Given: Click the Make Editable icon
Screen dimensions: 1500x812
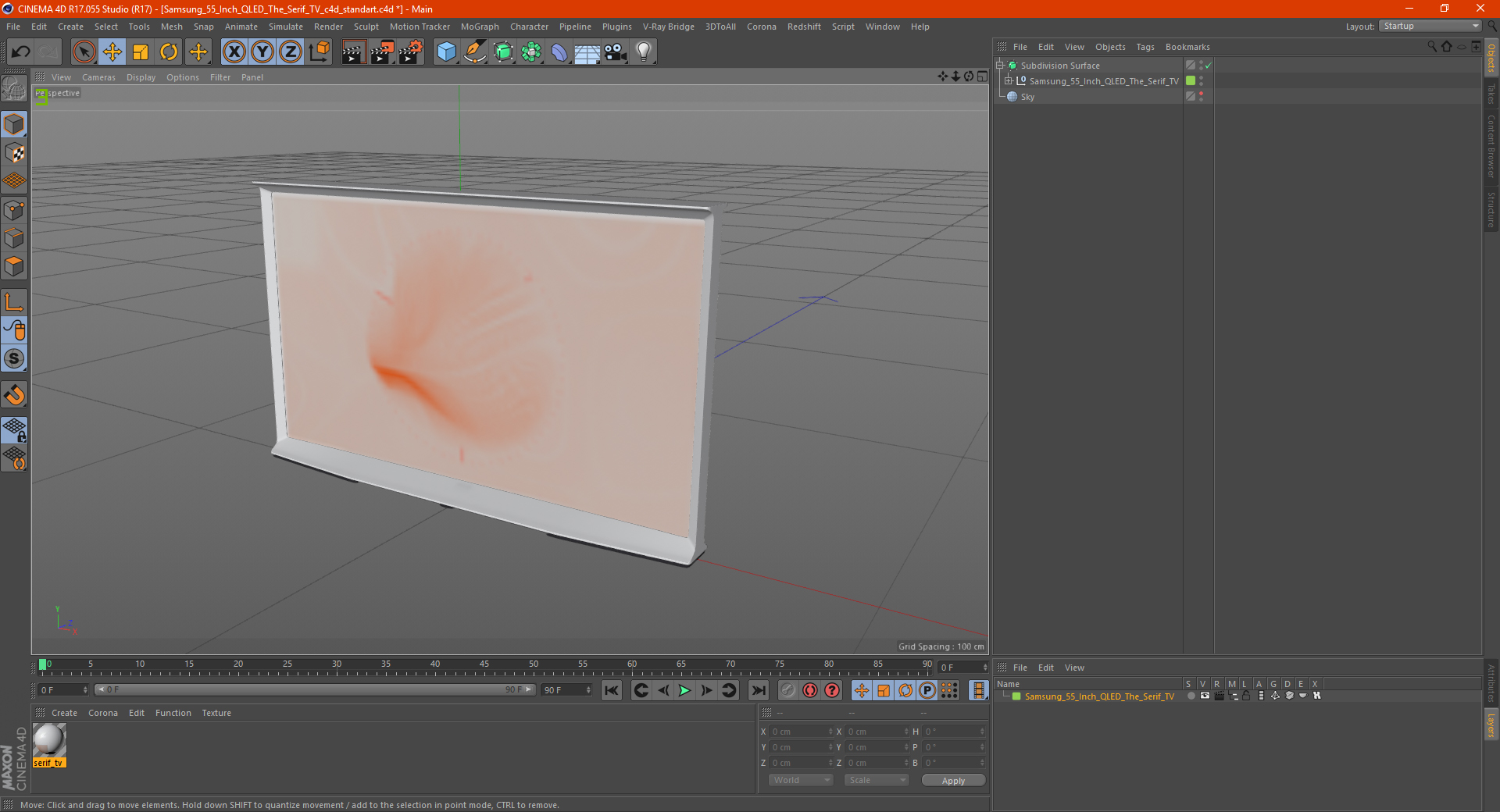Looking at the screenshot, I should (14, 88).
